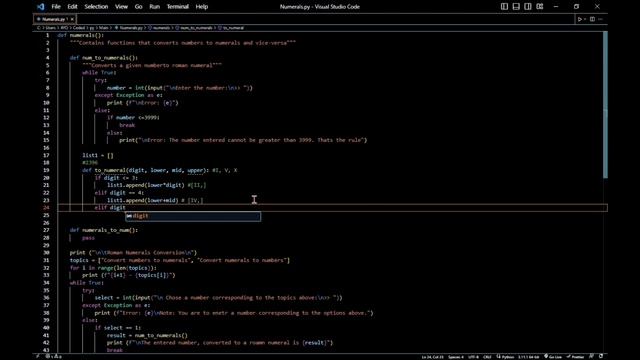Select the Python interpreter version in status bar

pyautogui.click(x=529, y=357)
